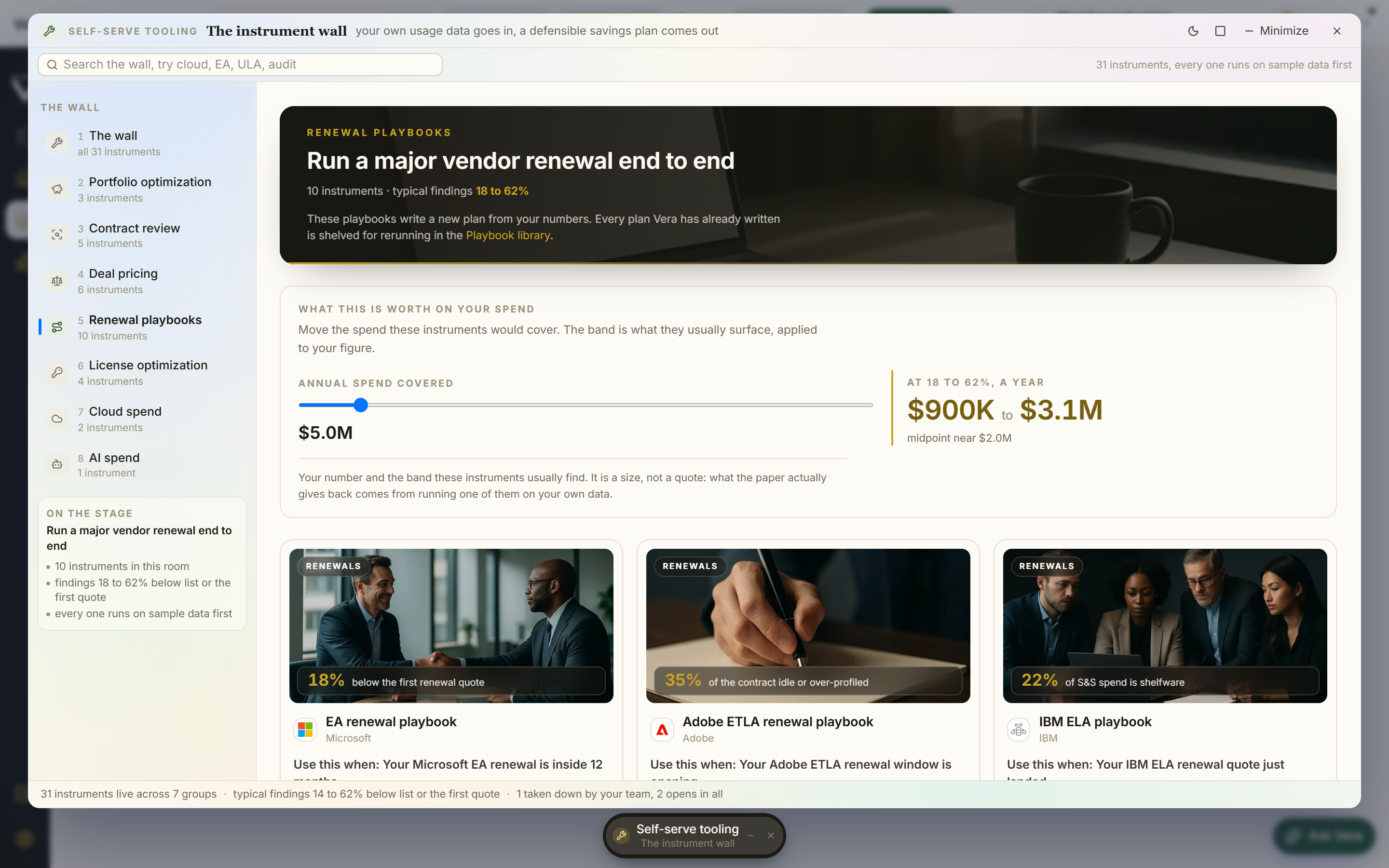Click the '35% of the contract idle' badge

coord(808,681)
